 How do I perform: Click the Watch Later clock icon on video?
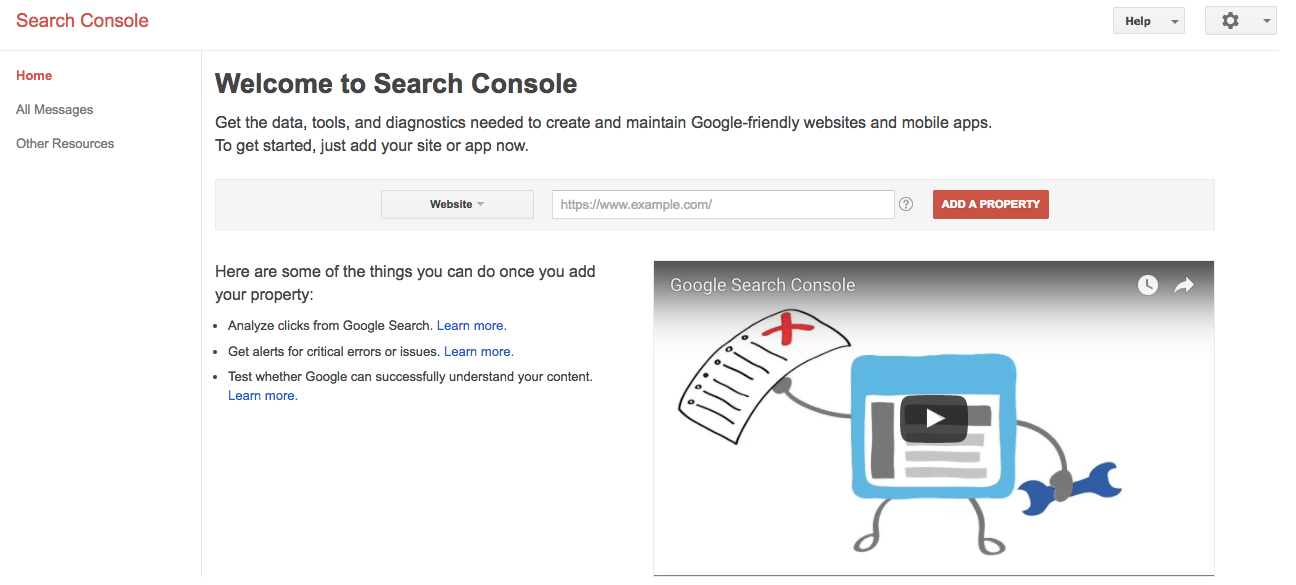pos(1148,285)
